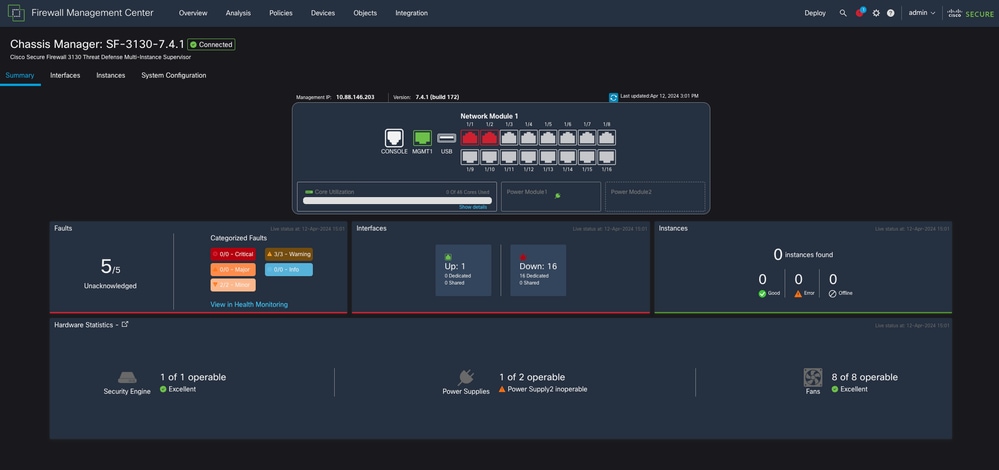Select port 1/13
The height and width of the screenshot is (470, 999).
coord(548,157)
